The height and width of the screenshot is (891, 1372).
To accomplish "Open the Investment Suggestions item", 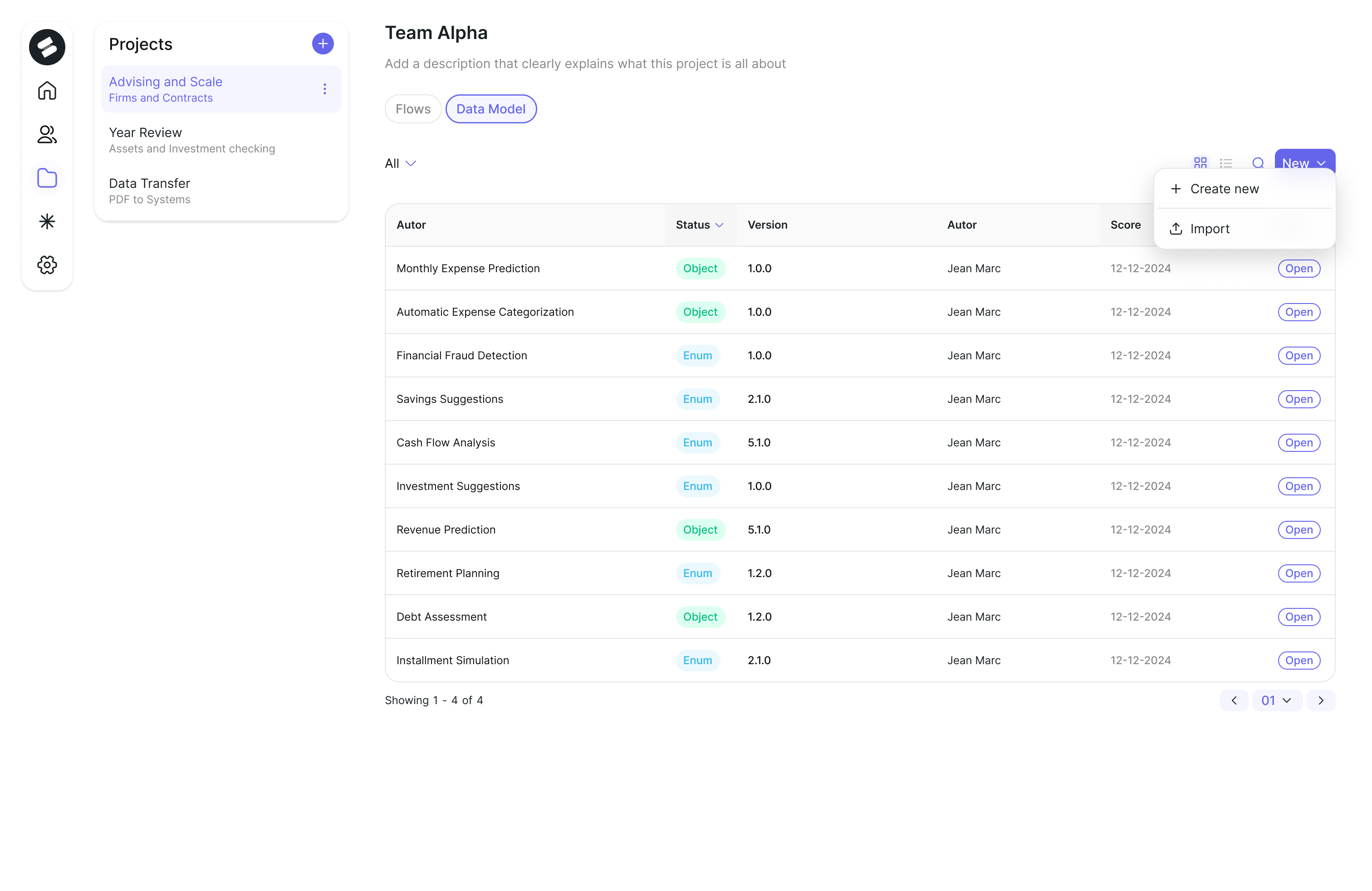I will point(1299,486).
